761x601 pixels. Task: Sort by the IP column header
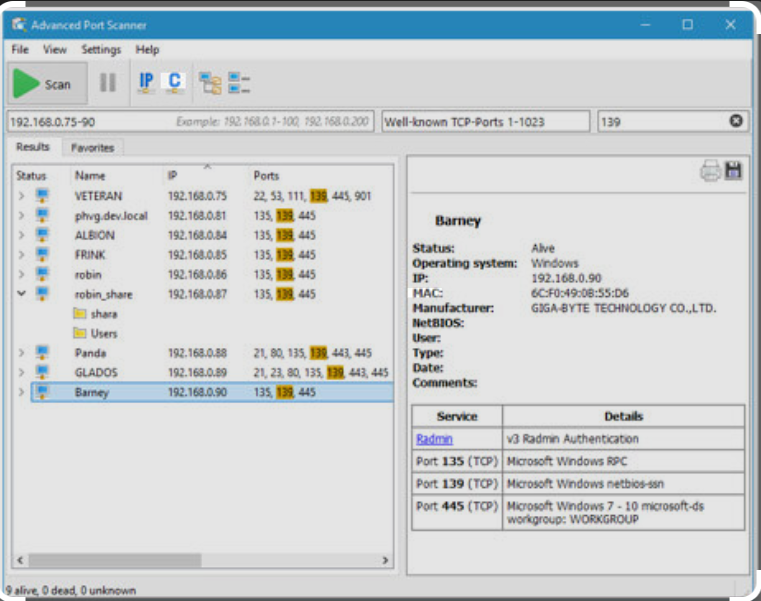[172, 176]
